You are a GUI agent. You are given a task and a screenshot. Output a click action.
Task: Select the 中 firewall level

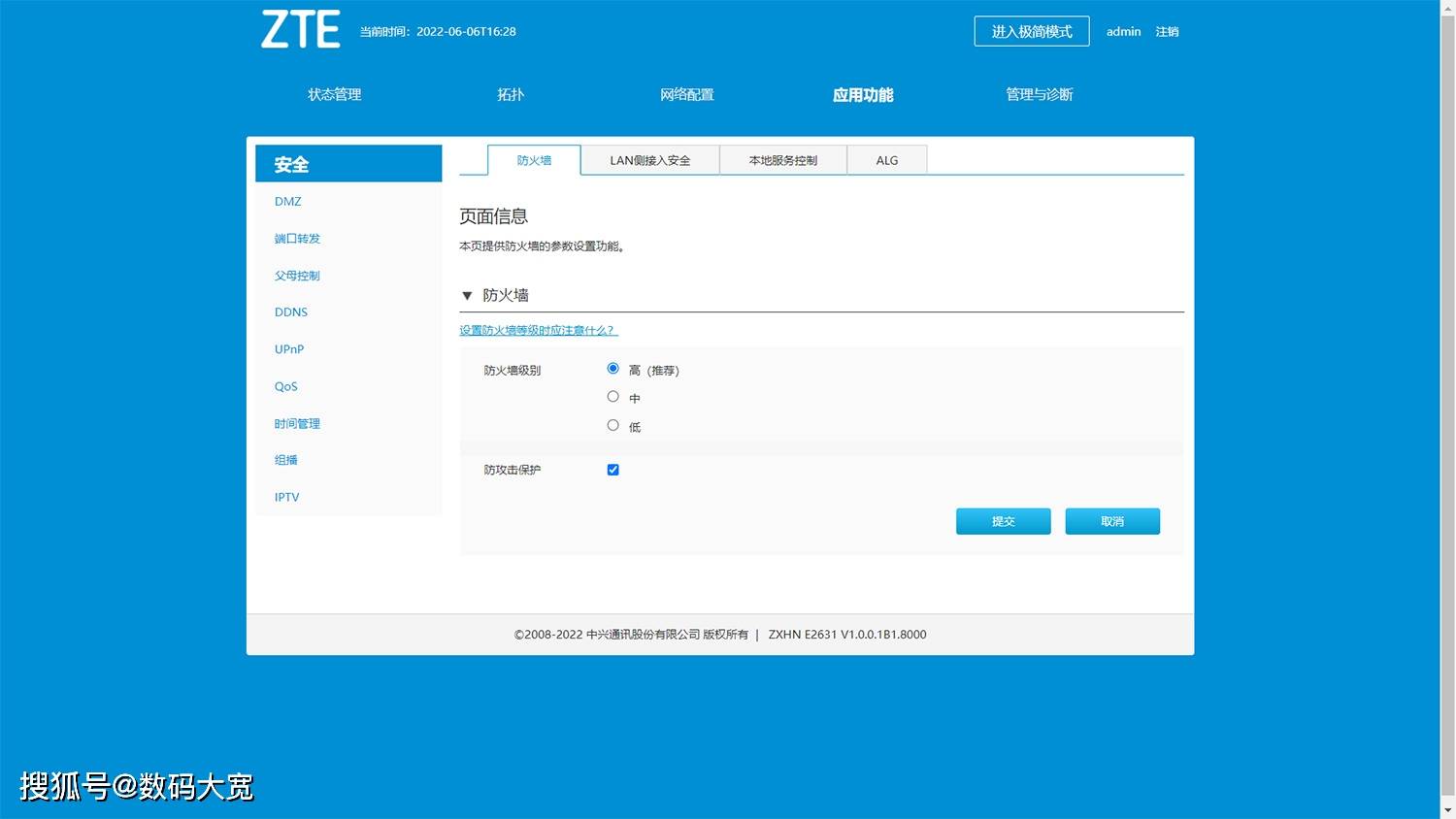tap(612, 397)
